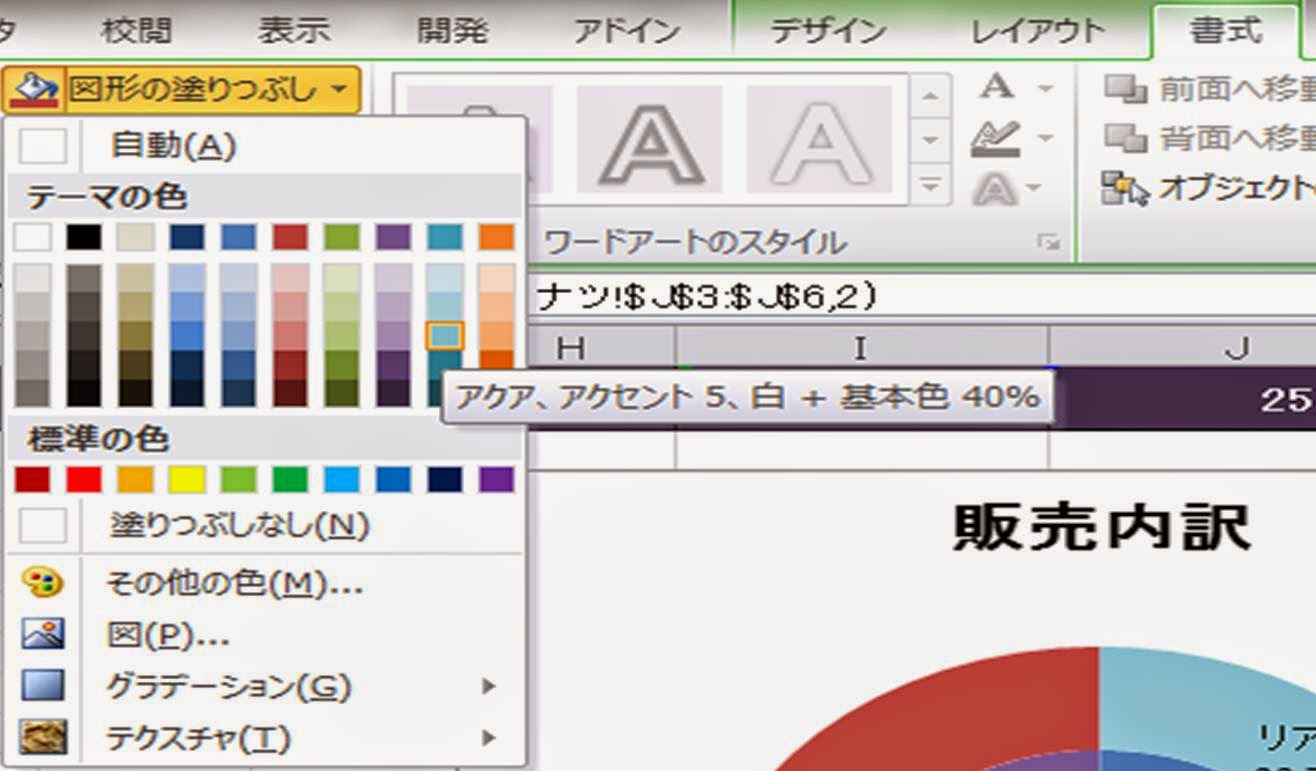
Task: Pick the purple standard color swatch
Action: coord(497,480)
